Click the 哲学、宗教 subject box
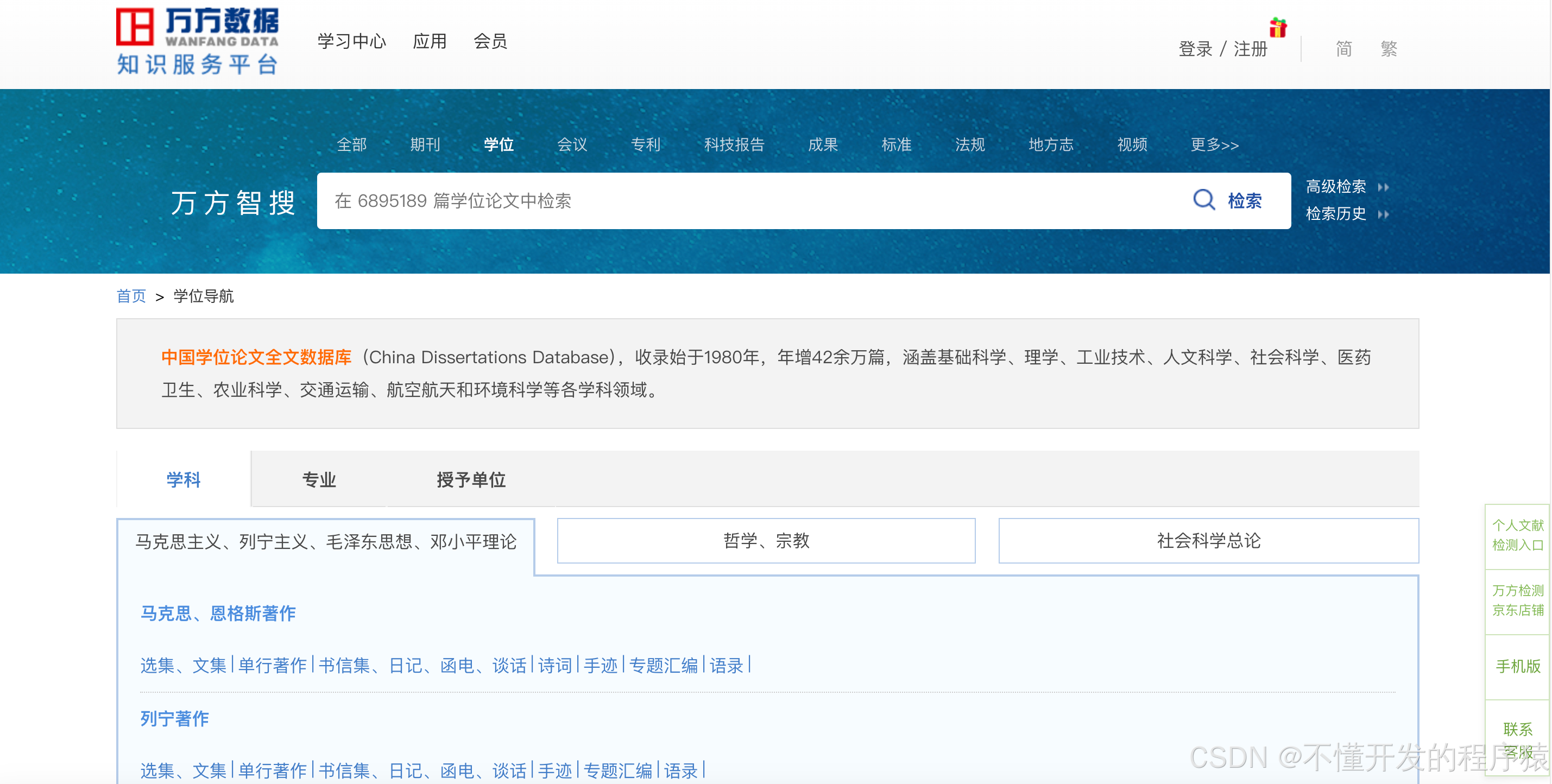 point(766,540)
